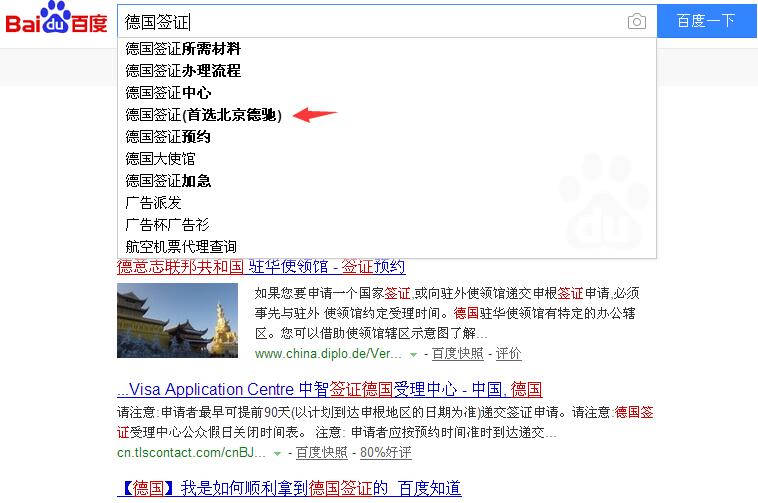758x503 pixels.
Task: Click the 百度一下 search button
Action: [x=706, y=21]
